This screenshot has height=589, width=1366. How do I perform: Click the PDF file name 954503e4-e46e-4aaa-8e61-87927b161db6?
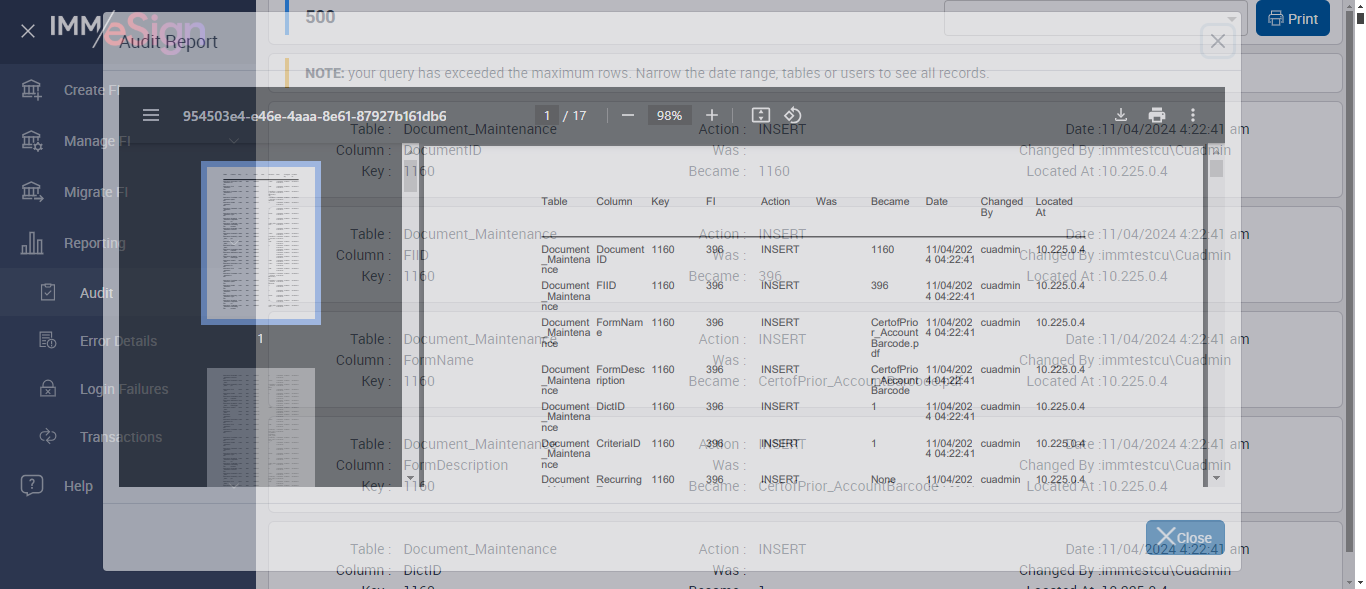pyautogui.click(x=315, y=115)
